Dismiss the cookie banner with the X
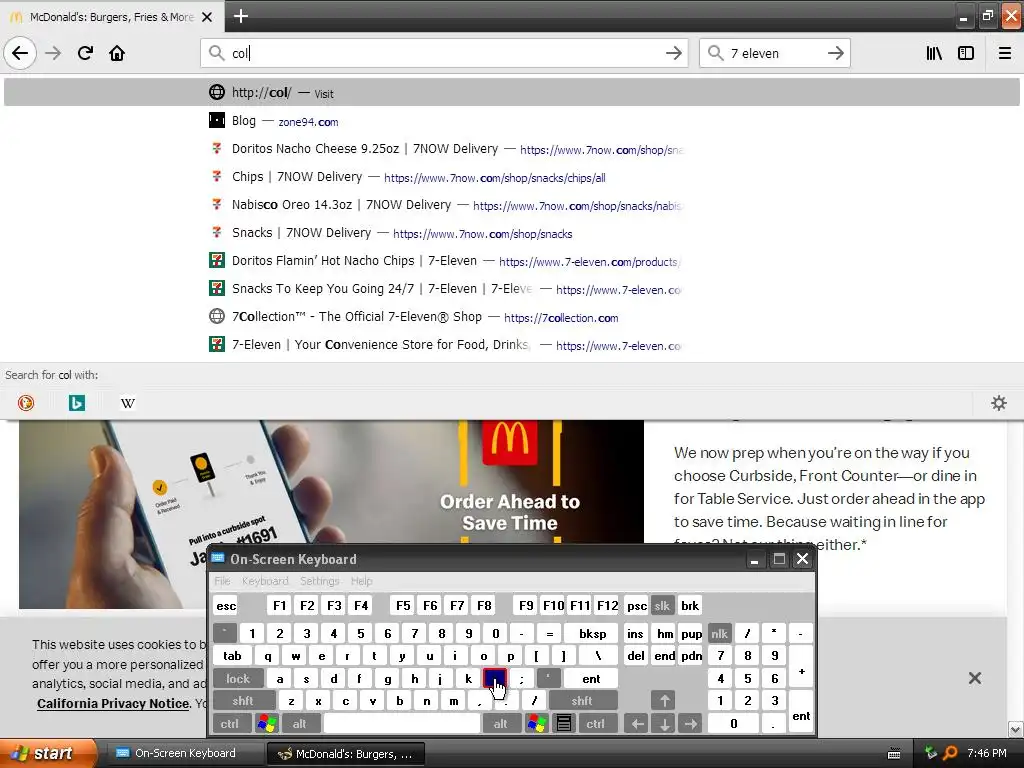This screenshot has width=1024, height=768. point(974,678)
